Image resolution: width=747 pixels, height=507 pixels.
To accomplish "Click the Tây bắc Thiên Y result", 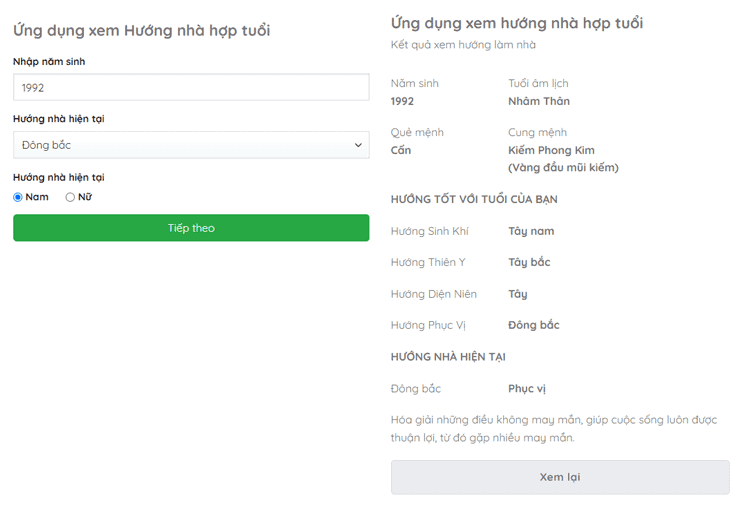I will click(529, 262).
